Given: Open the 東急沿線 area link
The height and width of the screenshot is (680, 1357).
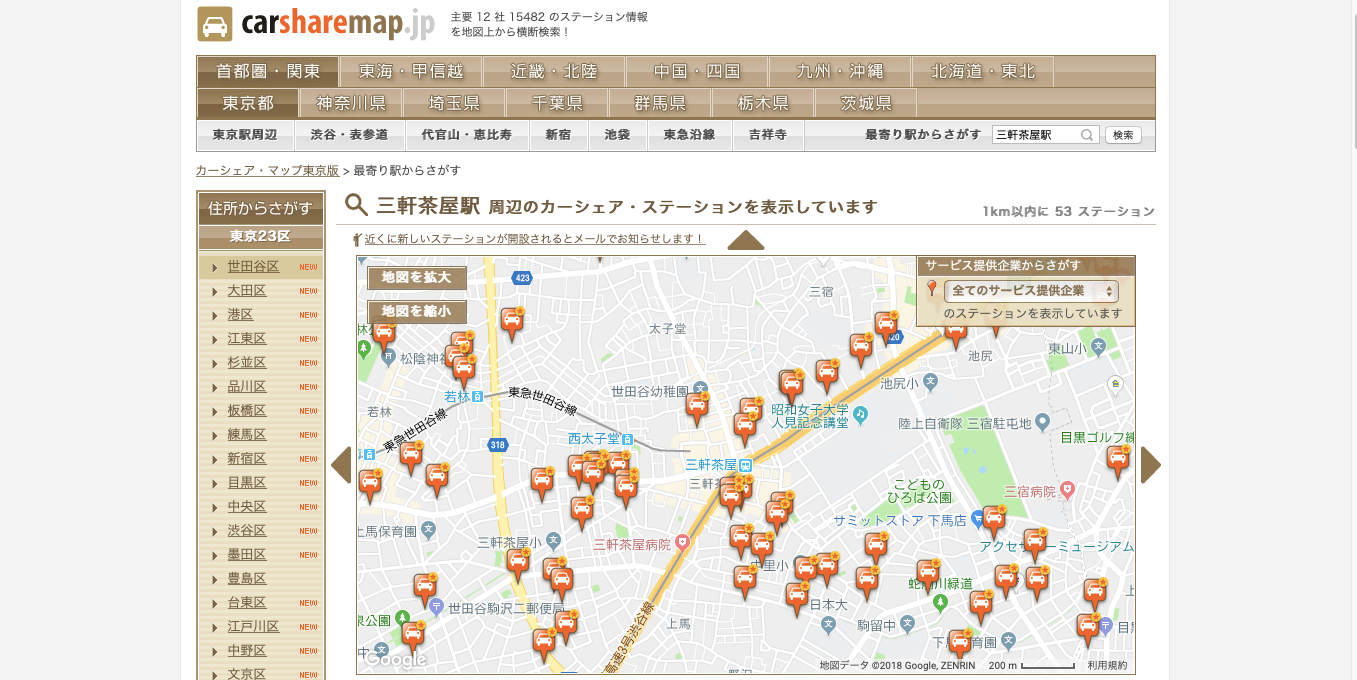Looking at the screenshot, I should click(690, 135).
